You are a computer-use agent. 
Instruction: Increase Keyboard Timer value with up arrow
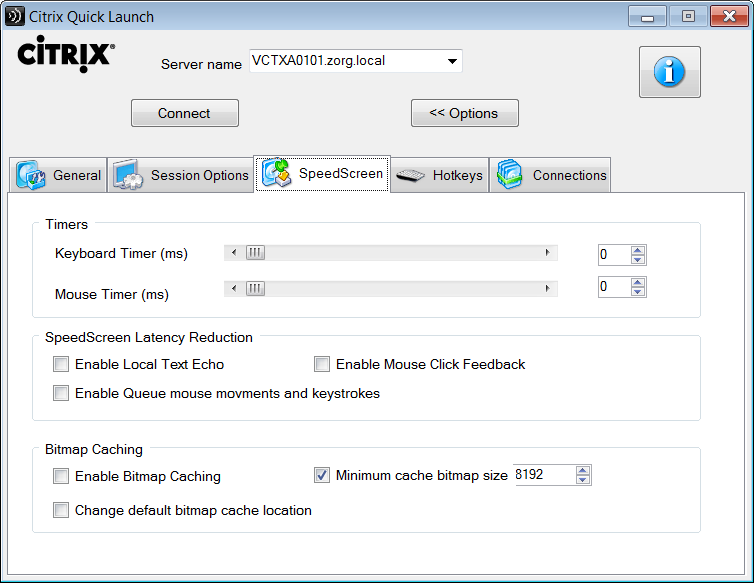click(638, 250)
